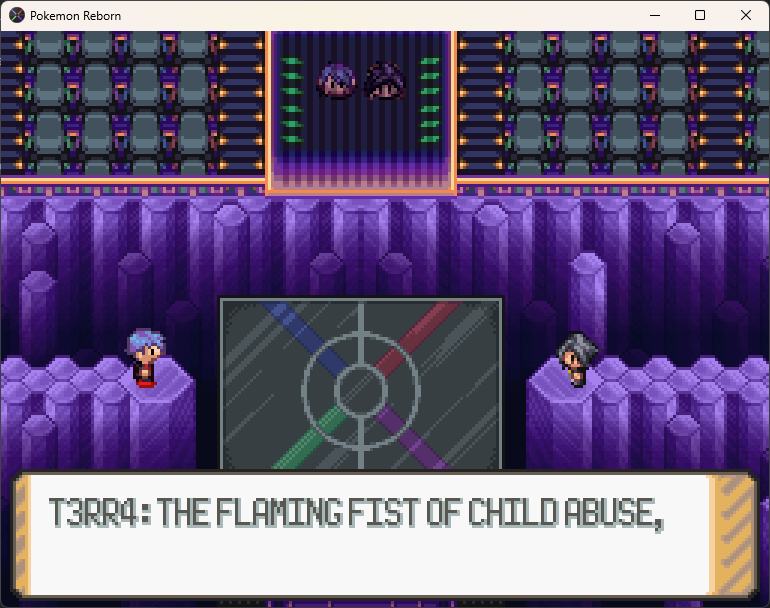This screenshot has height=608, width=770.
Task: Close the Pokemon Reborn window
Action: (745, 15)
